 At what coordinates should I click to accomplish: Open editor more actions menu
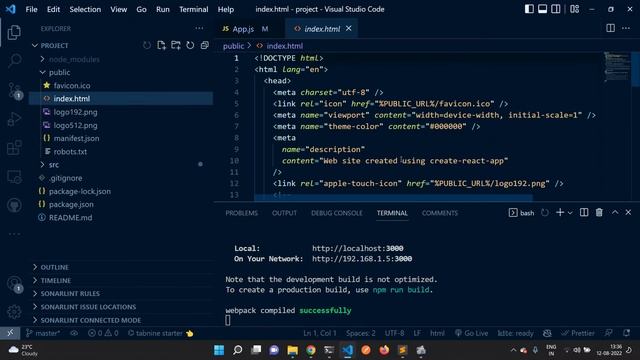(x=626, y=28)
